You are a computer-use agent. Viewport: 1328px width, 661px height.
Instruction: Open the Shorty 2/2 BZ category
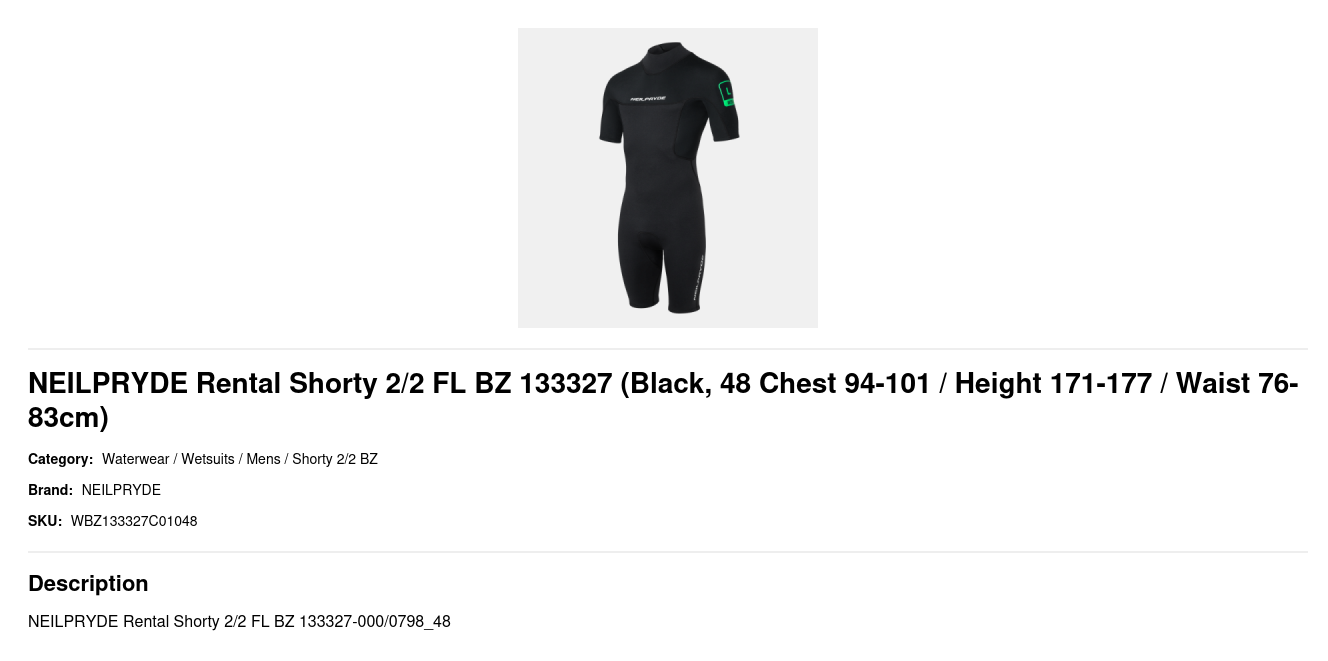(335, 459)
